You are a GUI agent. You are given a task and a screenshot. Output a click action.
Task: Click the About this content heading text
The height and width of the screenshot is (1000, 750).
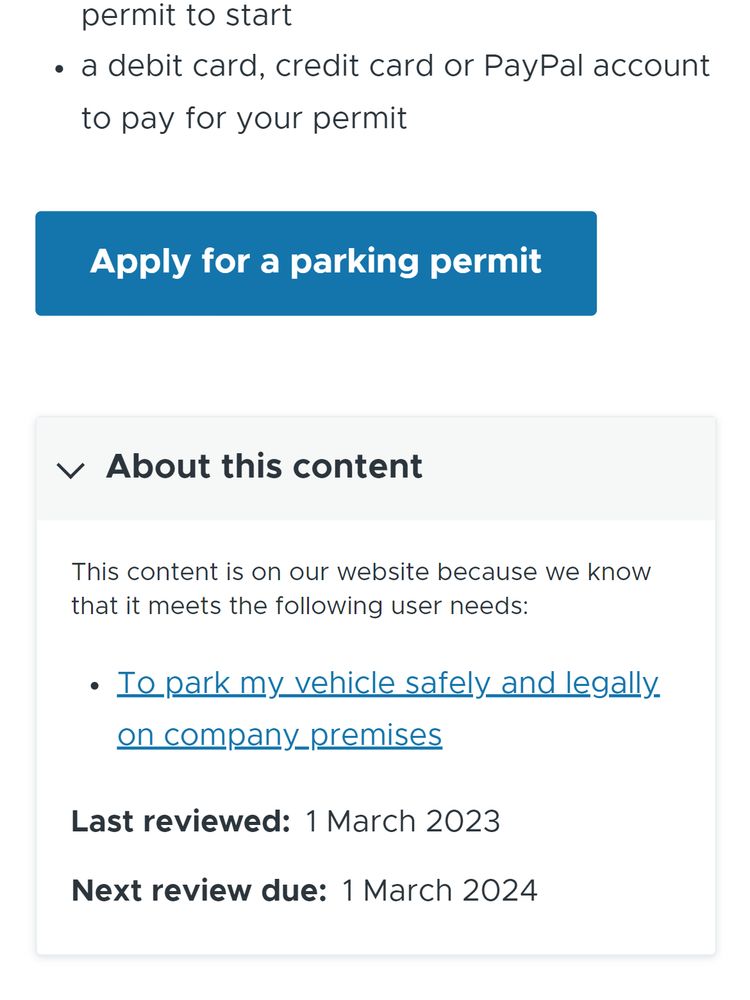coord(265,466)
